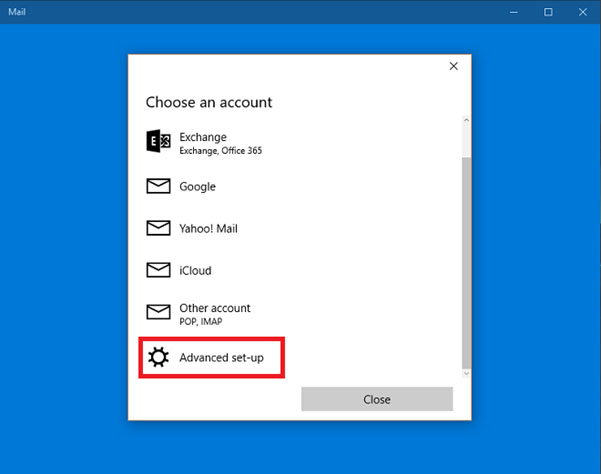Close the Choose an account dialog with X

pyautogui.click(x=453, y=66)
